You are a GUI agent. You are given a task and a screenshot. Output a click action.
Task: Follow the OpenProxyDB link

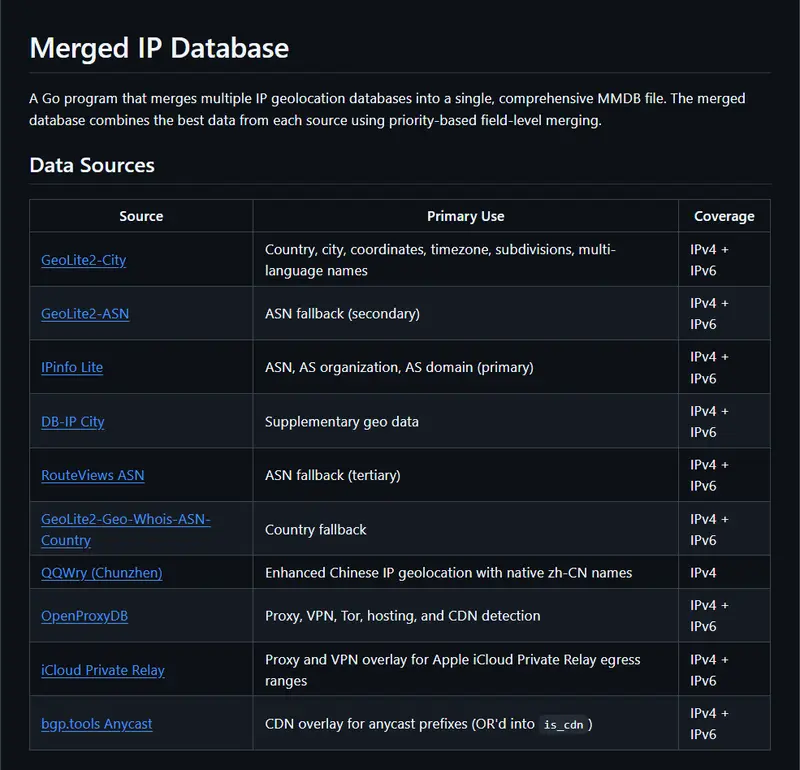click(x=85, y=616)
